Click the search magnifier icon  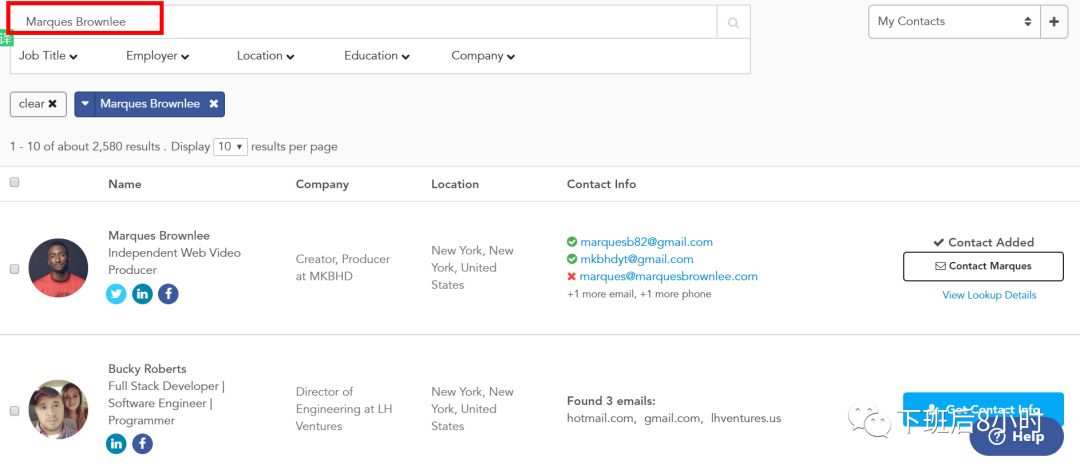(733, 22)
